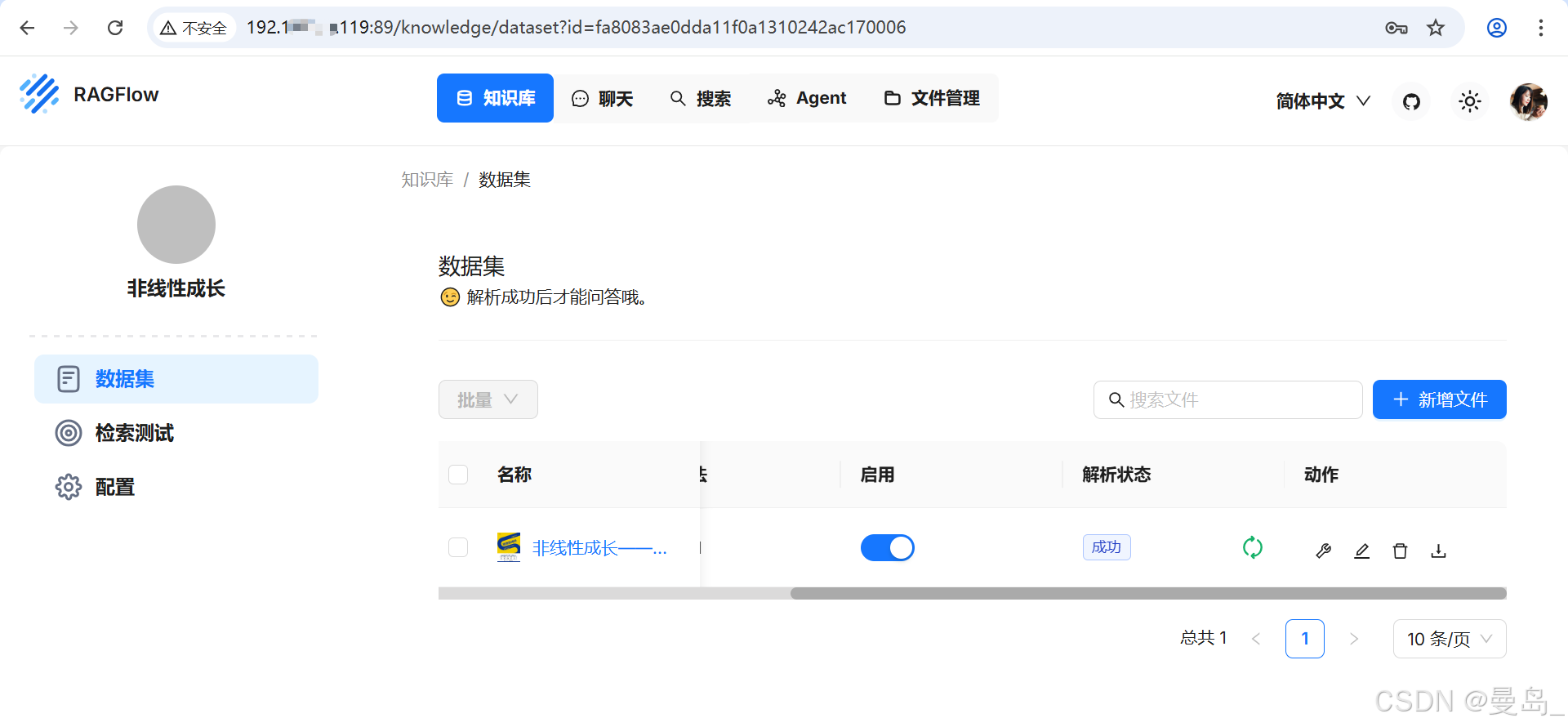Viewport: 1568px width, 727px height.
Task: Switch to the 知识库 tab
Action: tap(495, 98)
